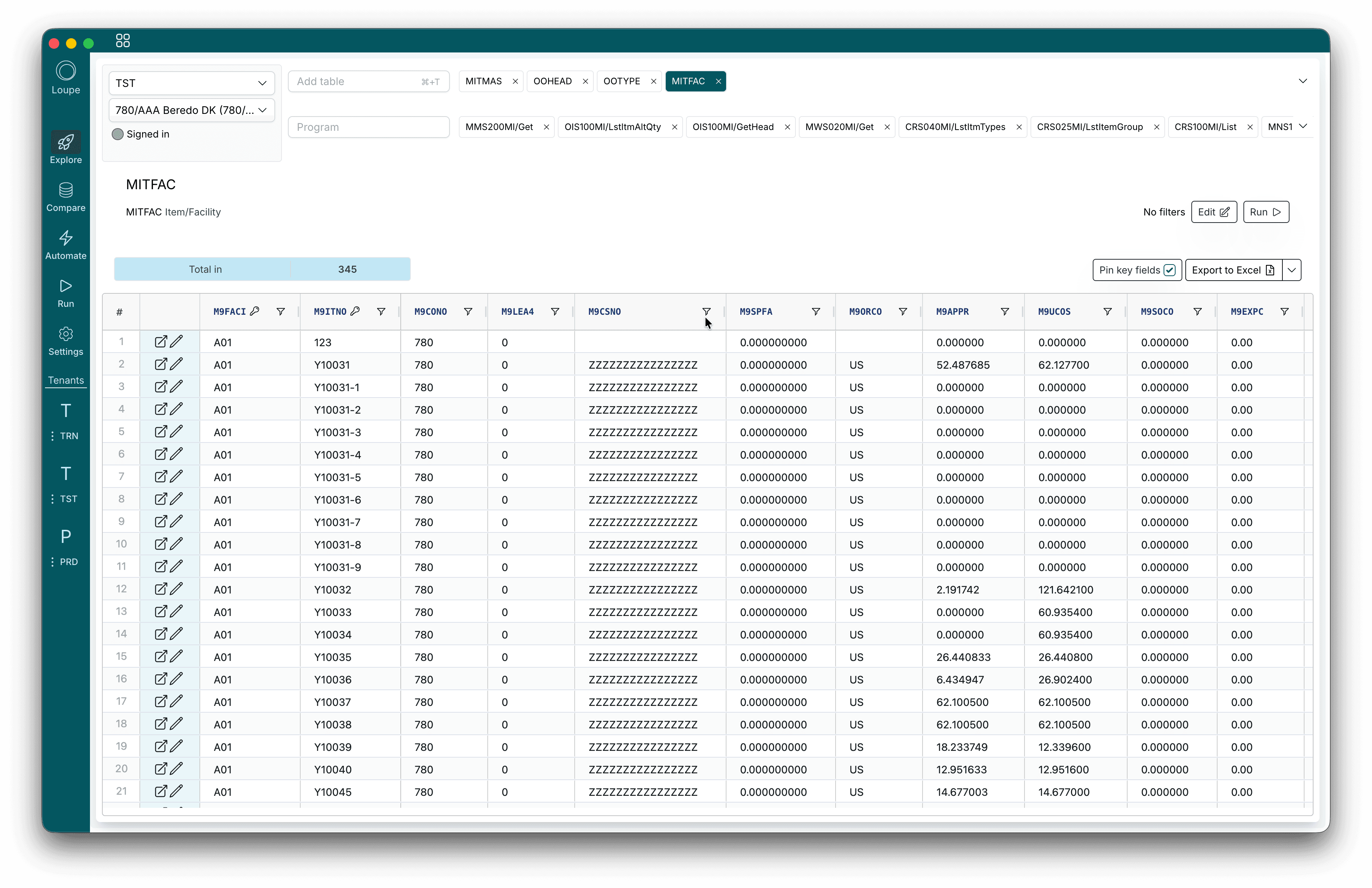Click the filter icon on M9CSNO column
The height and width of the screenshot is (888, 1372).
pyautogui.click(x=706, y=312)
